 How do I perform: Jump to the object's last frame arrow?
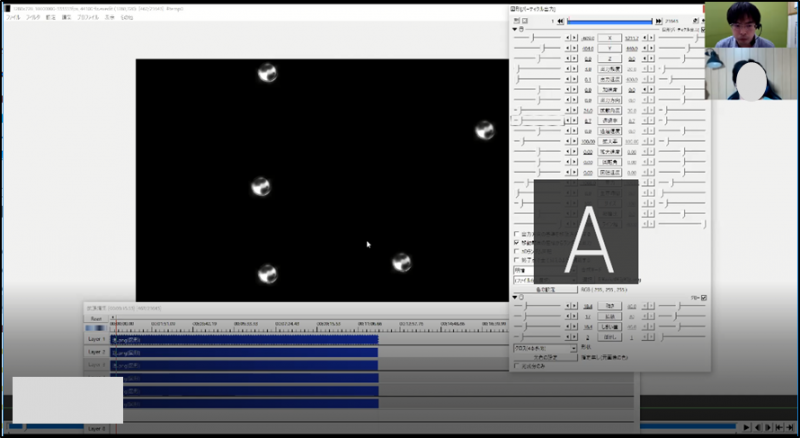click(x=658, y=20)
